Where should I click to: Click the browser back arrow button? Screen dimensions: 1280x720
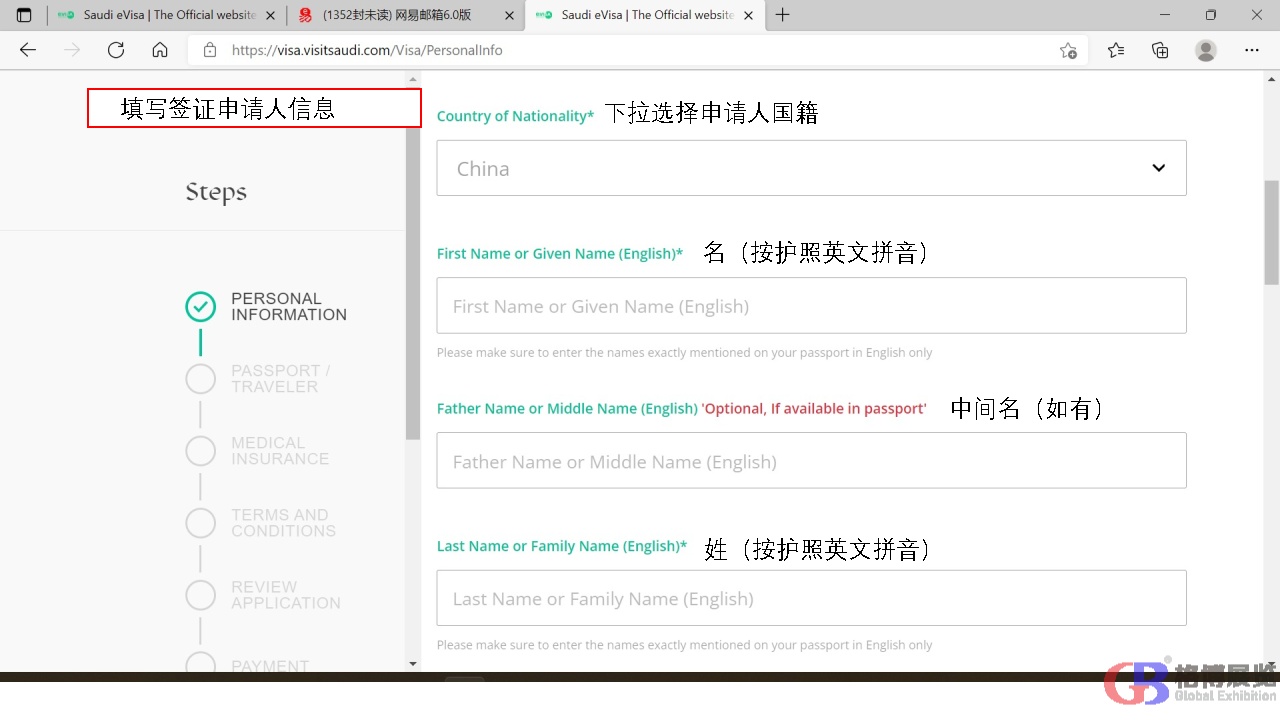[x=28, y=50]
